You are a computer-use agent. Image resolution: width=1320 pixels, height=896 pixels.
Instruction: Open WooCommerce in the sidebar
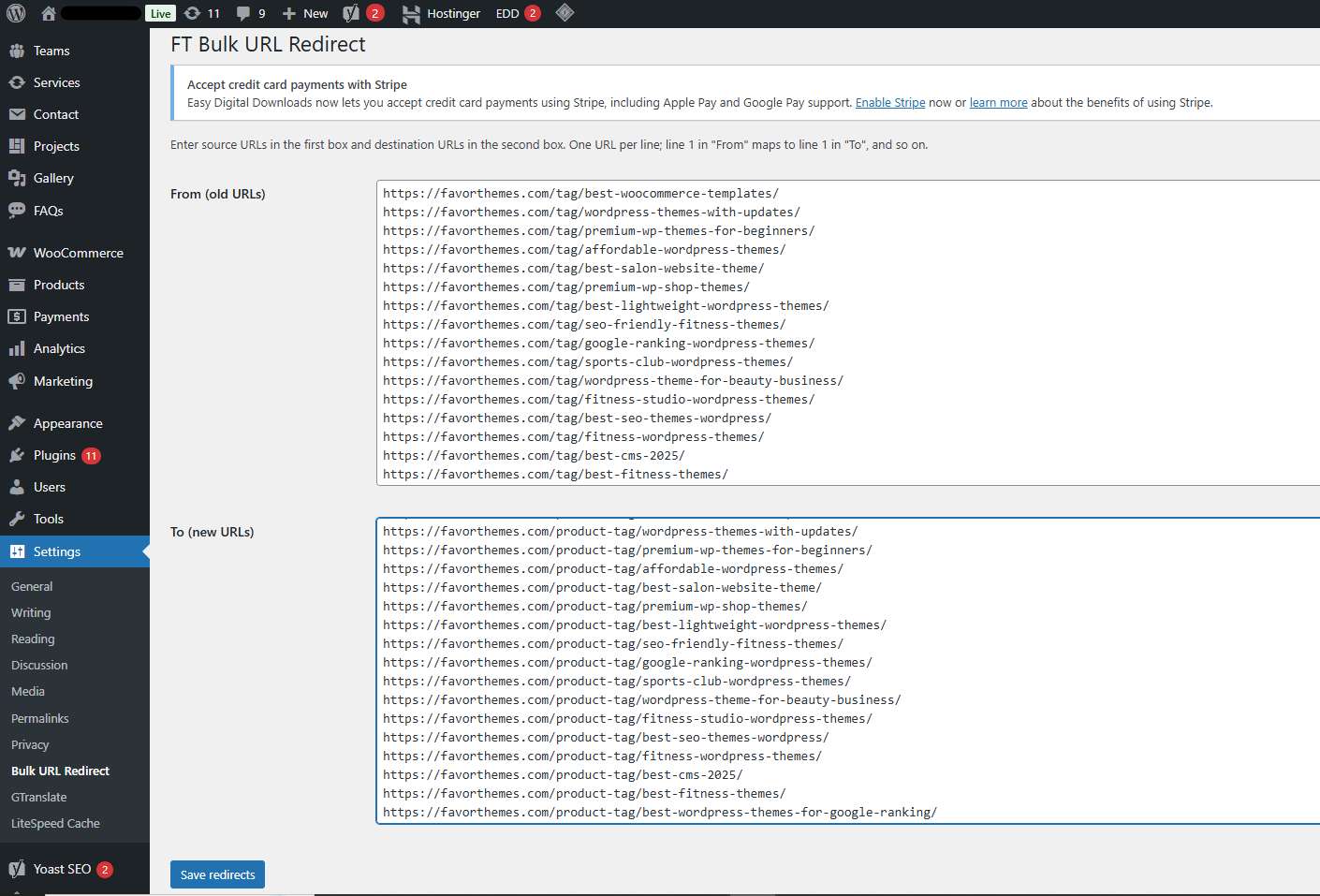[x=78, y=253]
